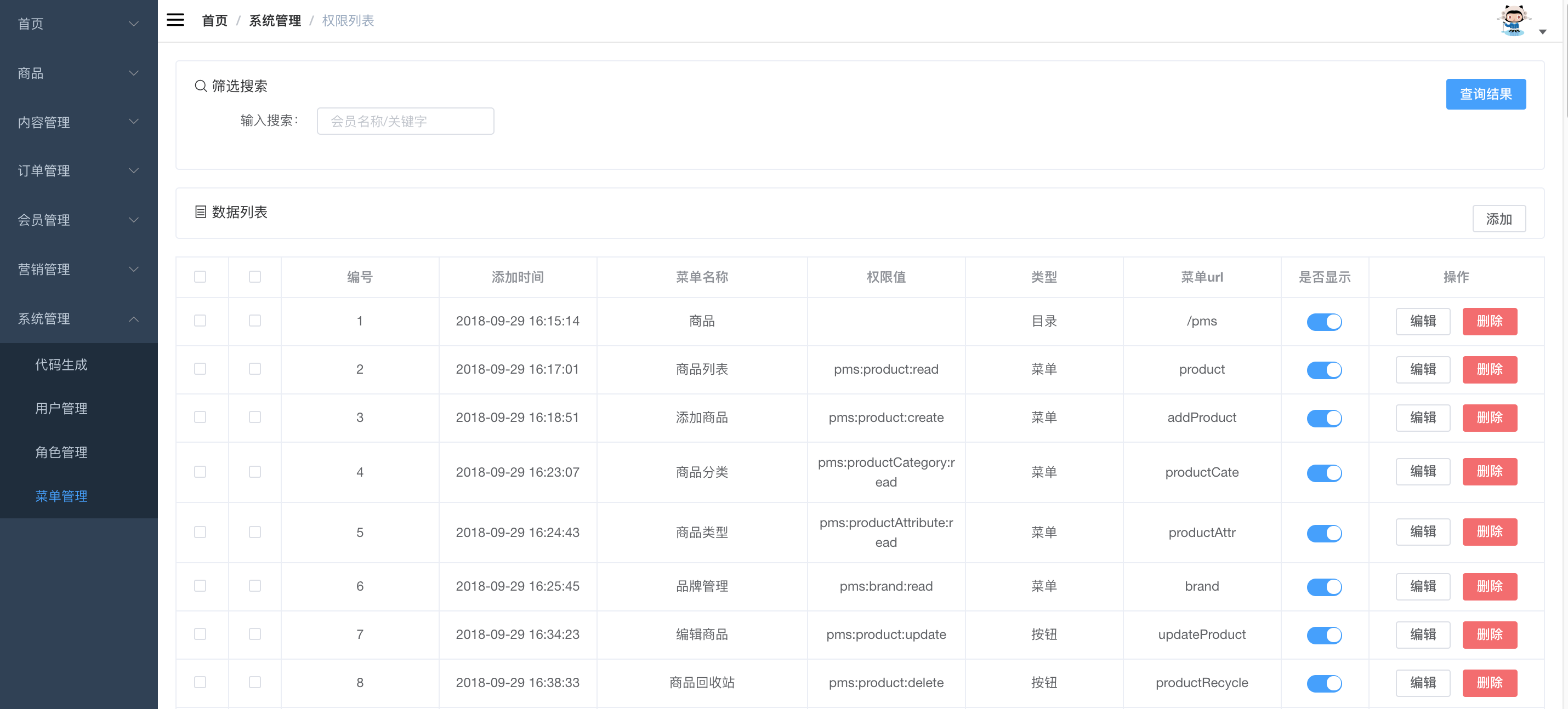Click the hamburger menu icon to collapse sidebar
The height and width of the screenshot is (709, 1568).
point(175,20)
